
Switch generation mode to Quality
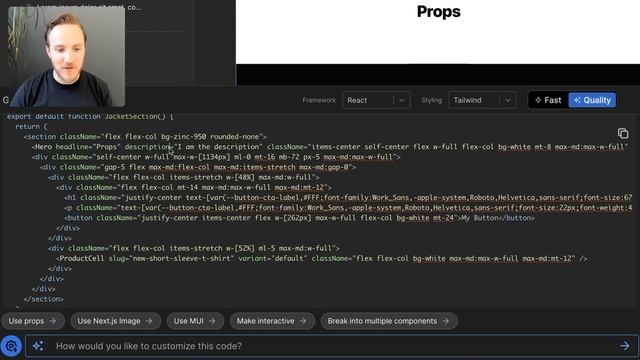pyautogui.click(x=592, y=100)
